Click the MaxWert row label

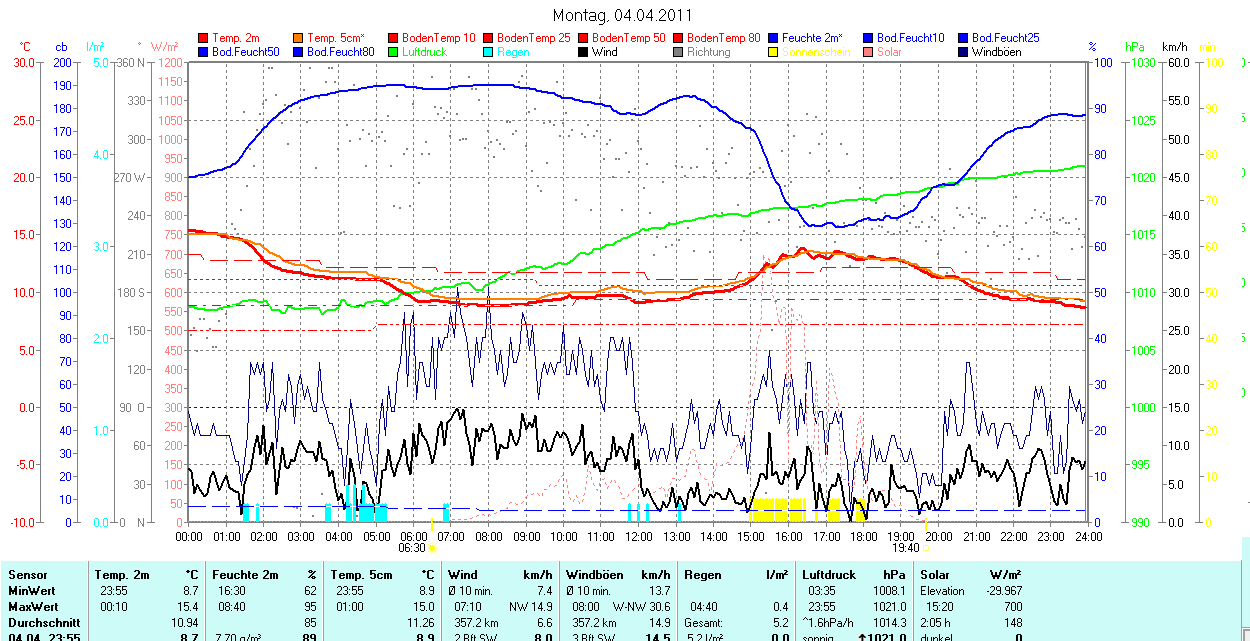coord(34,607)
